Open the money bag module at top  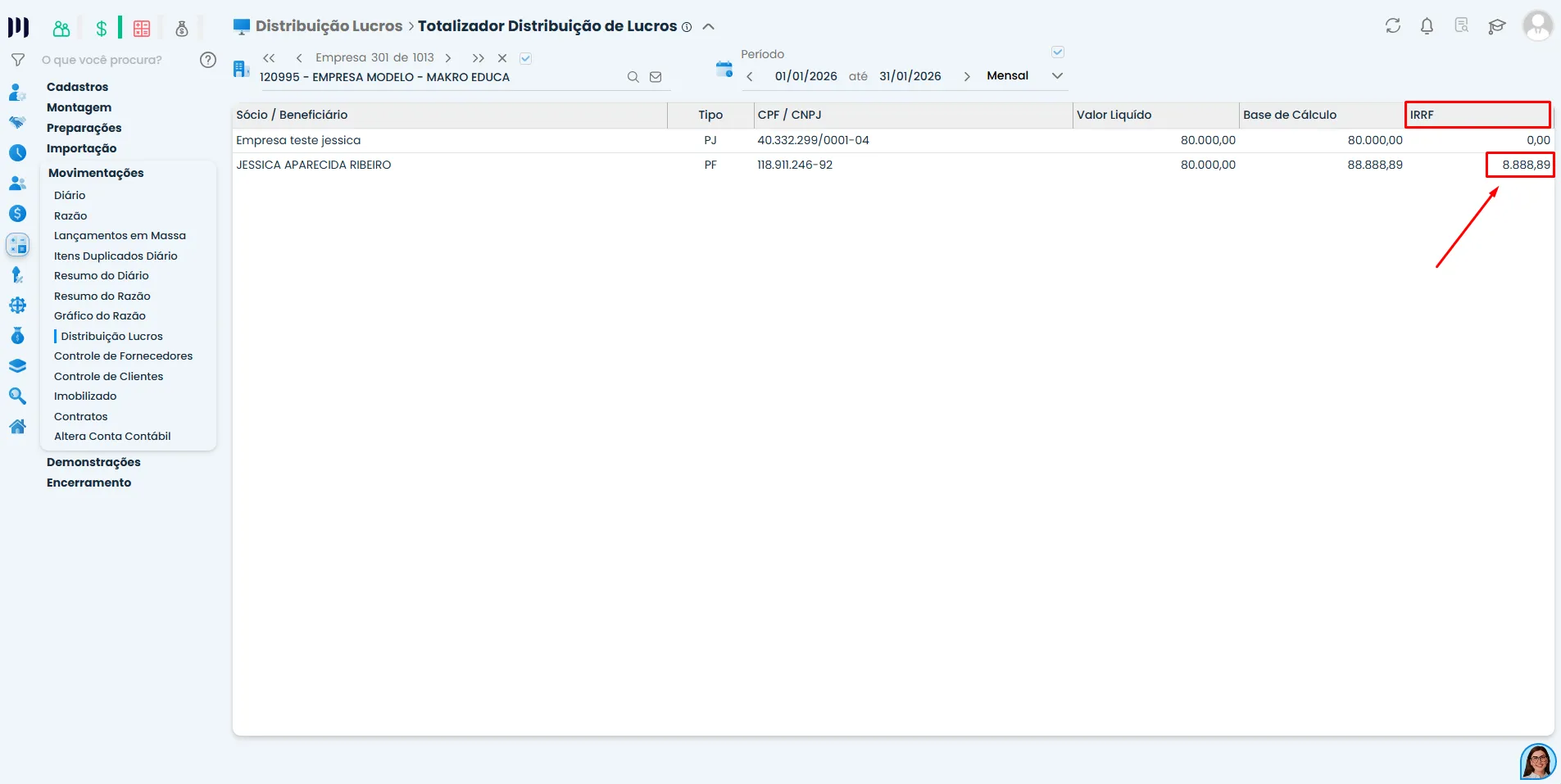(x=182, y=29)
